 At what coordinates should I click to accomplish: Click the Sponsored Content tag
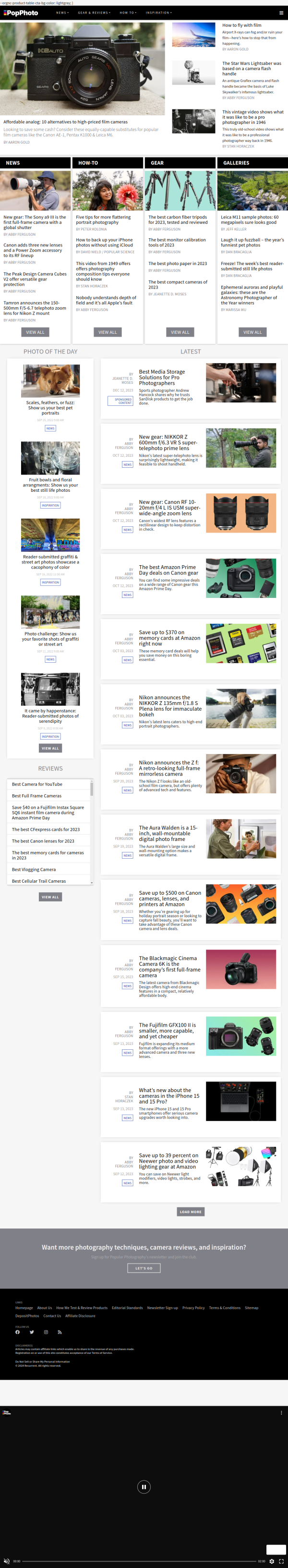(x=120, y=401)
